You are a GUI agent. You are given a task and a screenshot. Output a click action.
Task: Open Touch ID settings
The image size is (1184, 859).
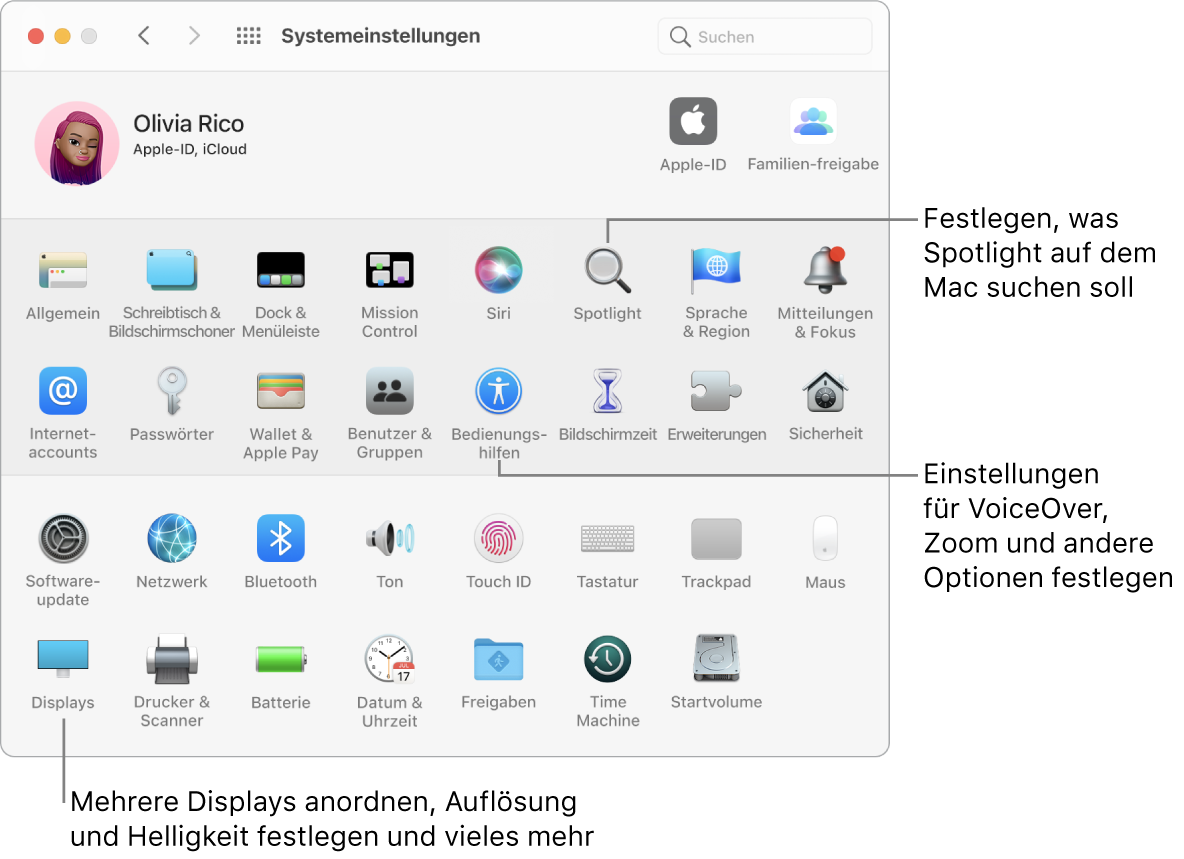[498, 538]
